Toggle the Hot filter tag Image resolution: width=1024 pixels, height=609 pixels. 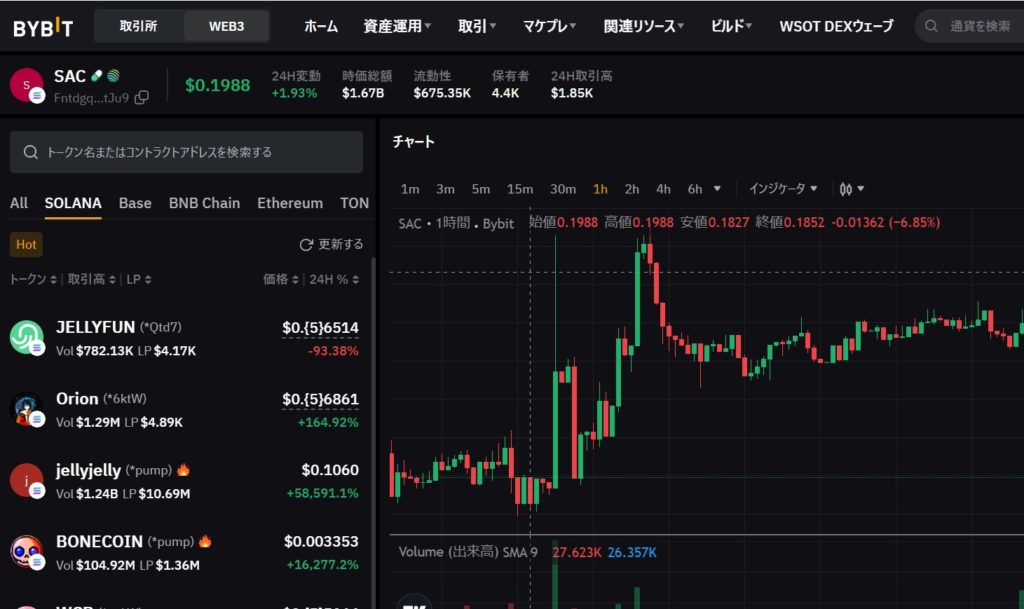[26, 245]
